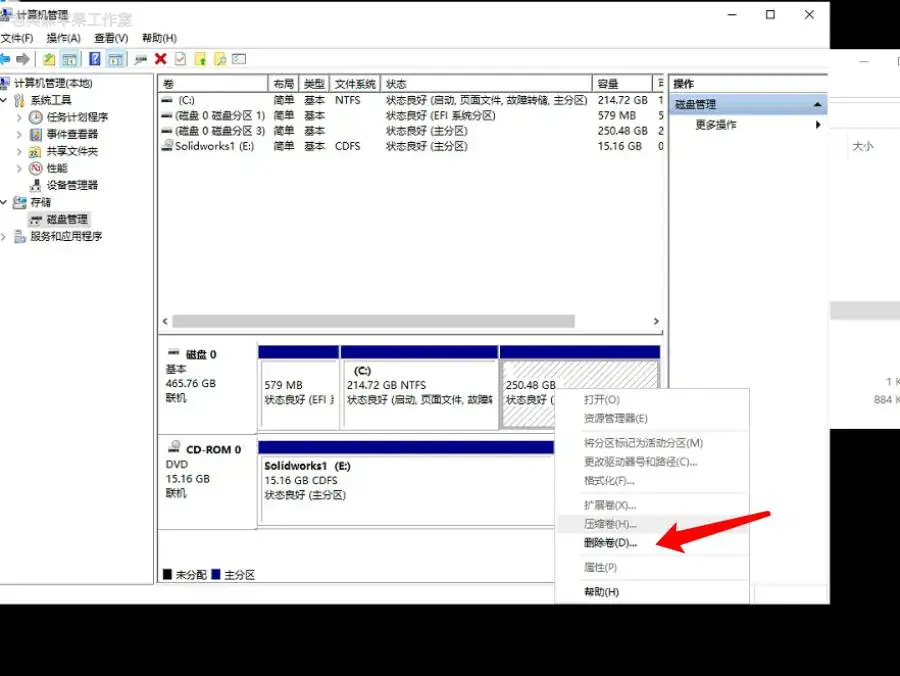The width and height of the screenshot is (900, 676).
Task: Open the 操作(A) menu
Action: click(x=63, y=38)
